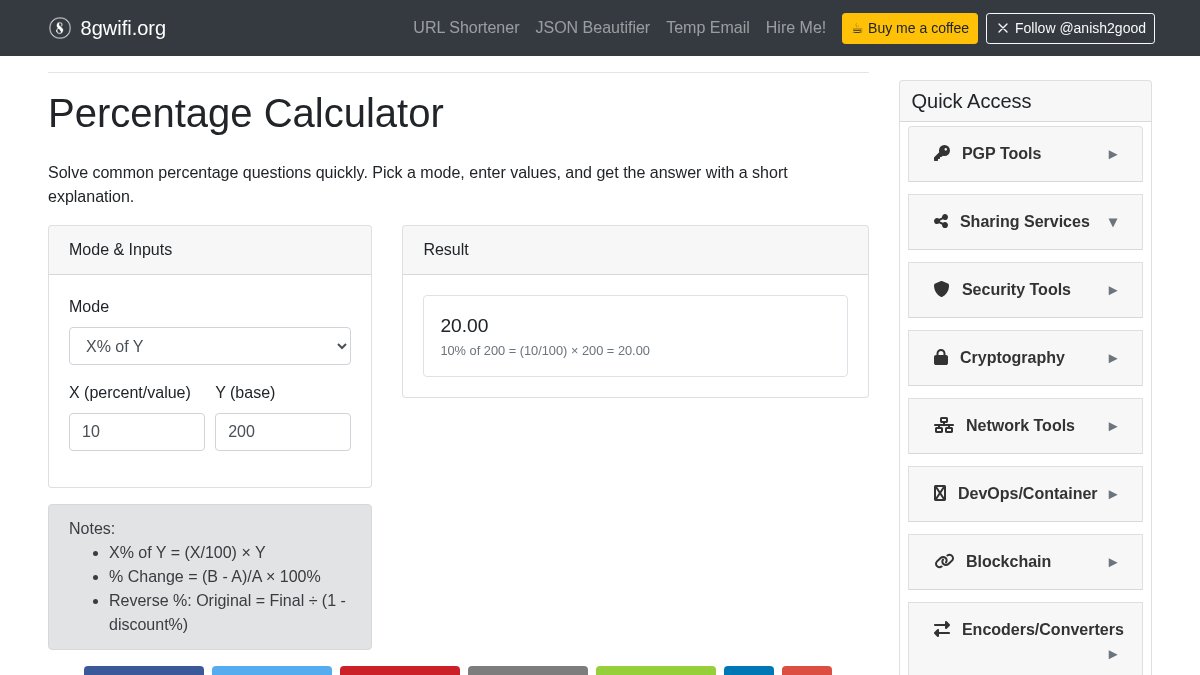
Task: Click the DevOps/Container icon
Action: 939,493
